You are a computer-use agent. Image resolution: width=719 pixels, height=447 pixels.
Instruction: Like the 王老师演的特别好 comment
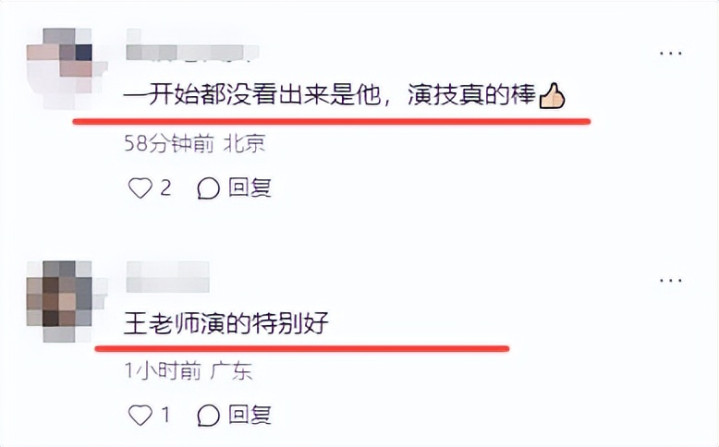point(140,415)
